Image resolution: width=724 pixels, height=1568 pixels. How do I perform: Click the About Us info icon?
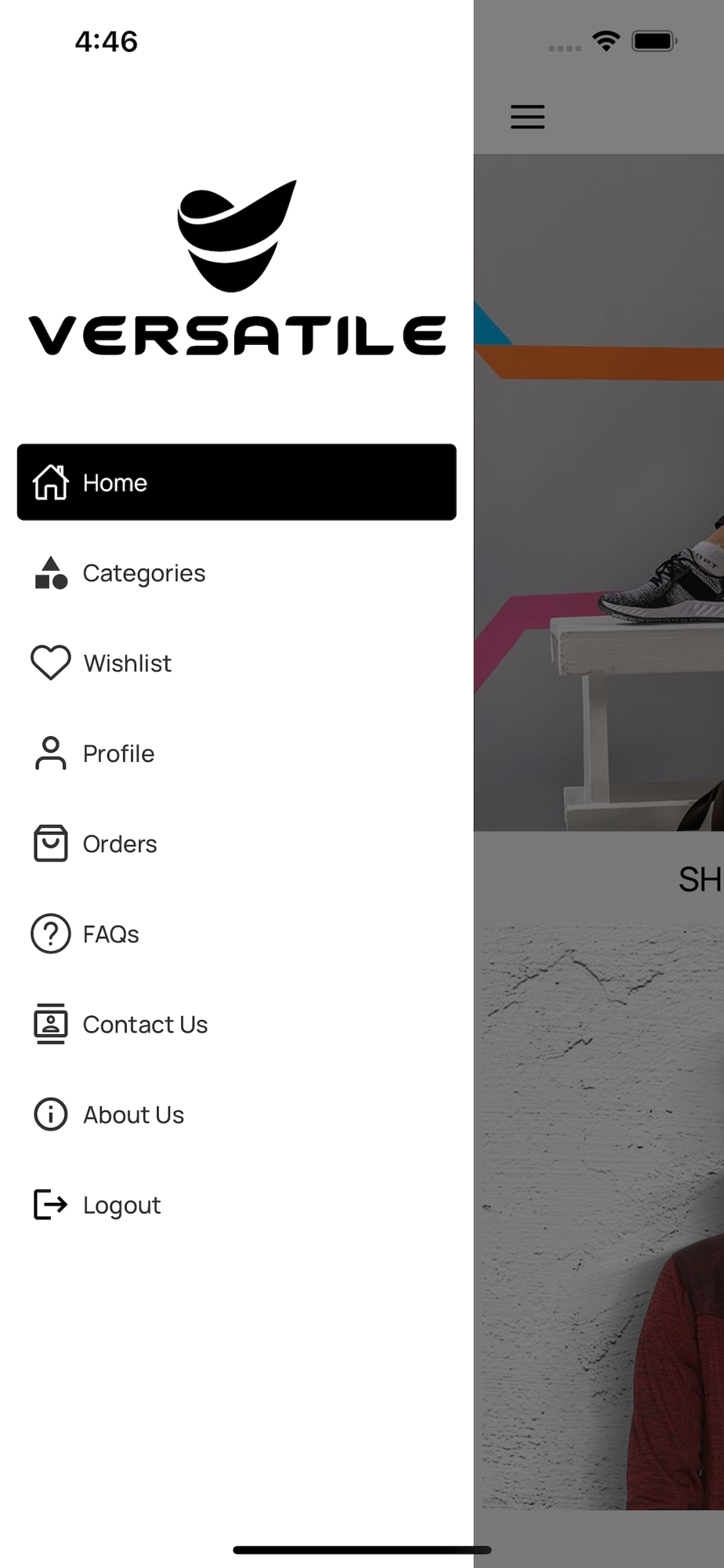tap(51, 1114)
